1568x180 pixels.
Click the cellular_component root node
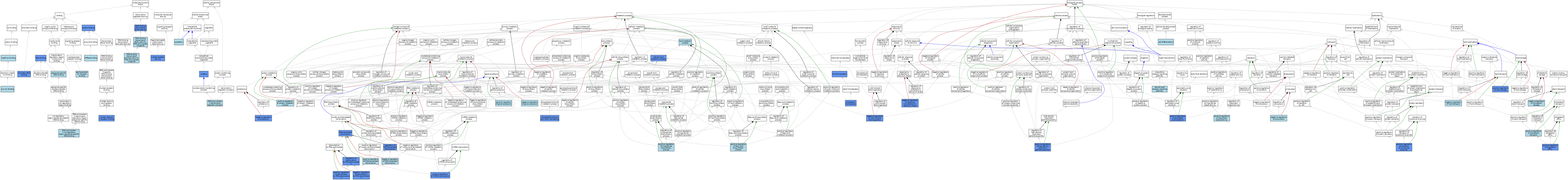[211, 4]
